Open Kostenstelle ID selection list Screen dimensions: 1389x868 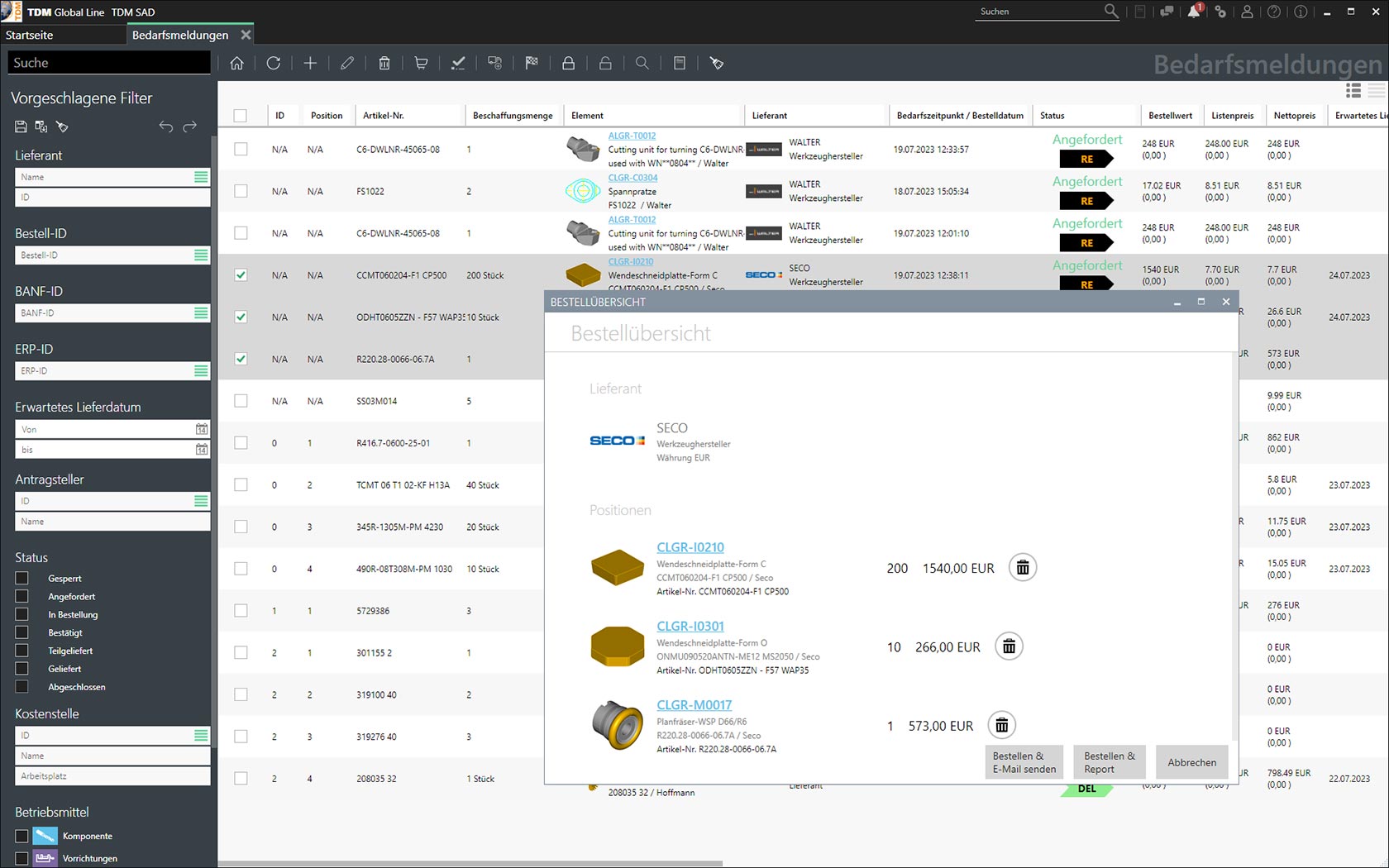click(201, 735)
